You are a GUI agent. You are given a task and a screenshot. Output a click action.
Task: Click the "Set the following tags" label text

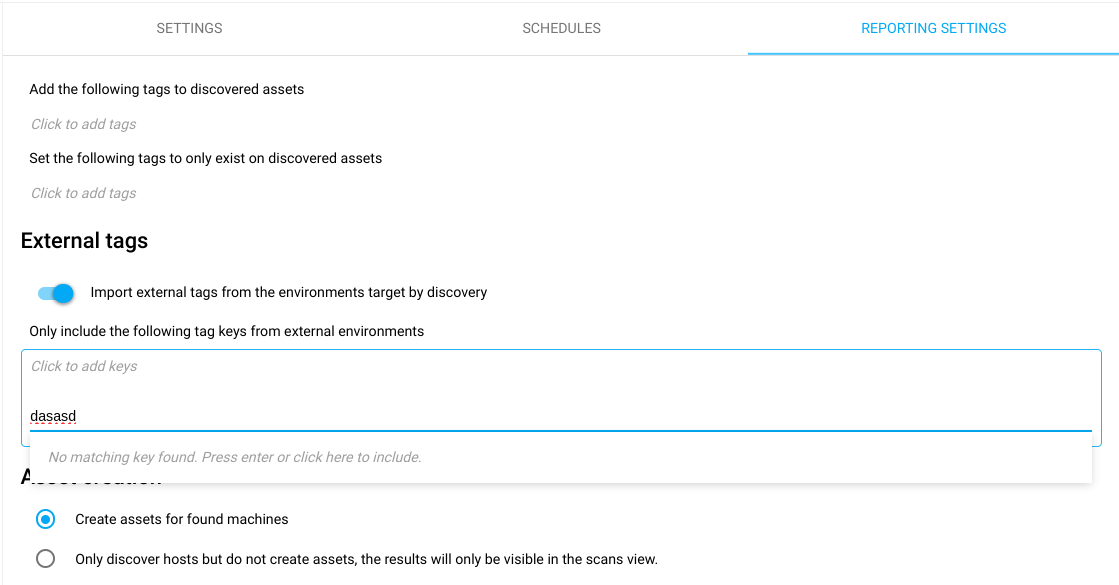pos(205,157)
